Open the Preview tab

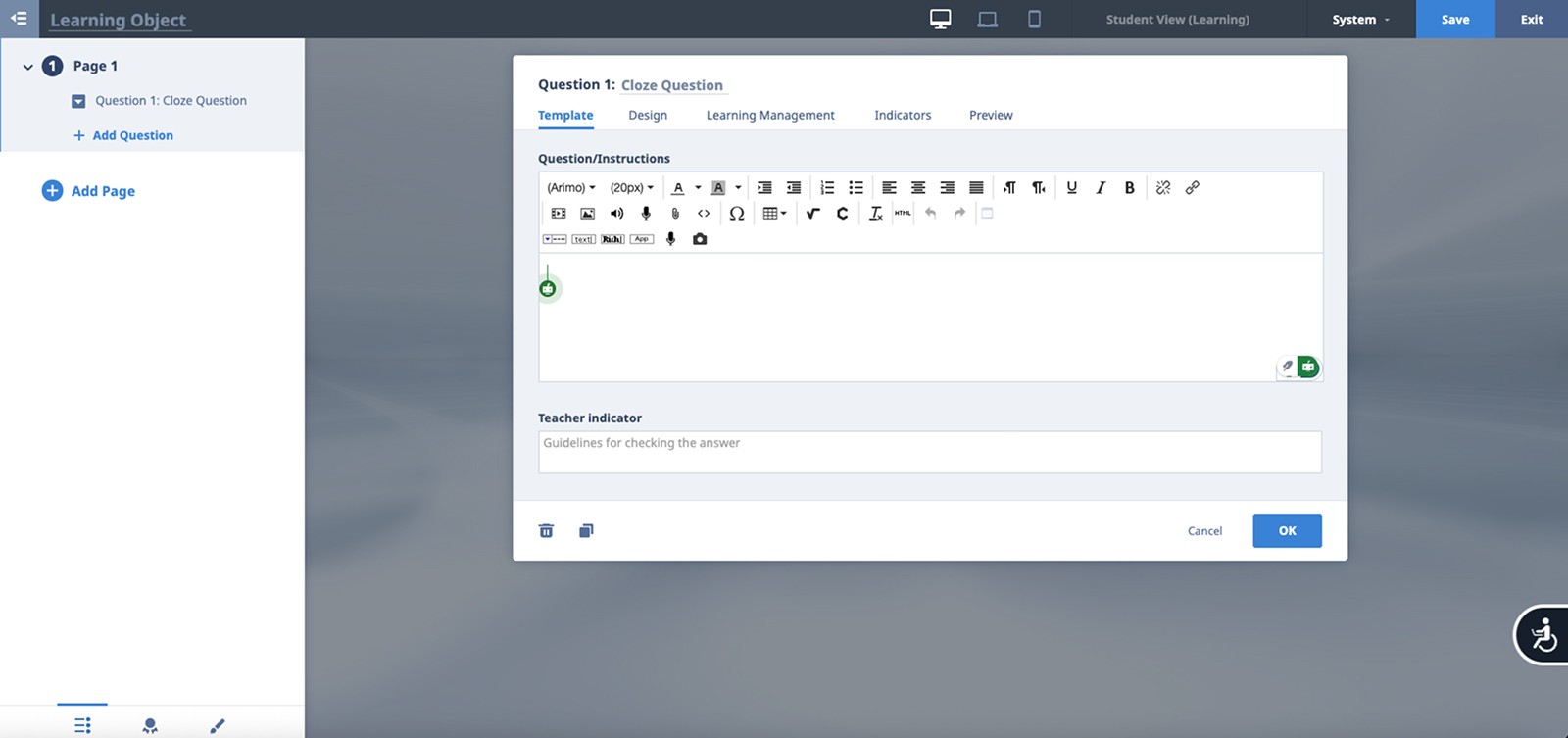click(991, 115)
